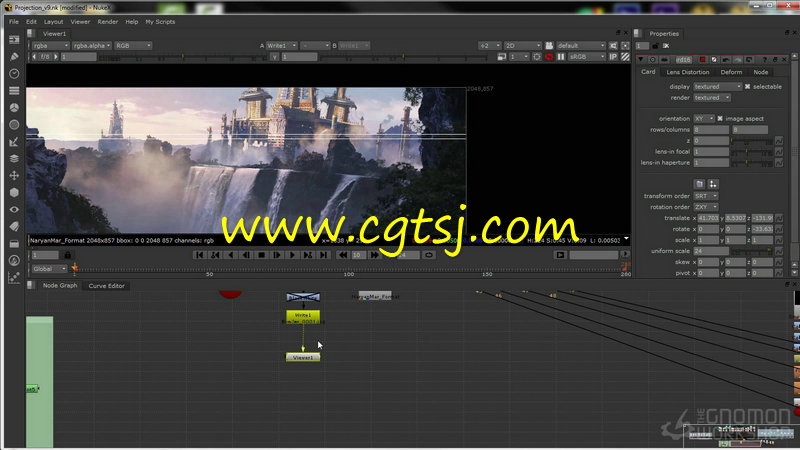
Task: Click the red color tile in the node properties header
Action: pyautogui.click(x=703, y=60)
